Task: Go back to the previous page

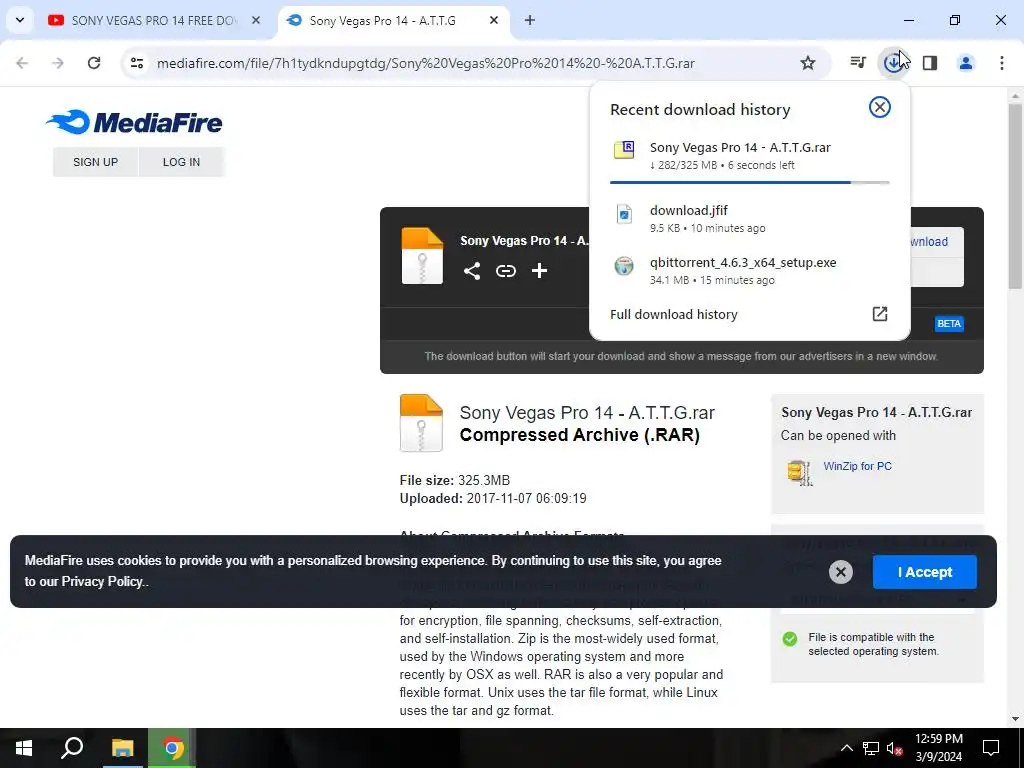Action: pyautogui.click(x=22, y=63)
